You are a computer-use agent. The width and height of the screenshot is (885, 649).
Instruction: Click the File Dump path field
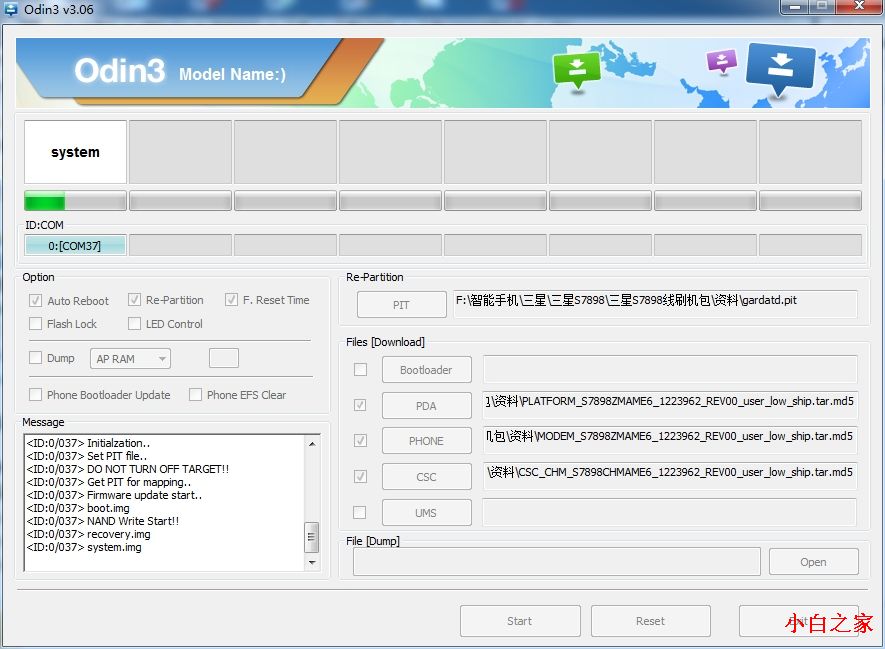pyautogui.click(x=557, y=562)
